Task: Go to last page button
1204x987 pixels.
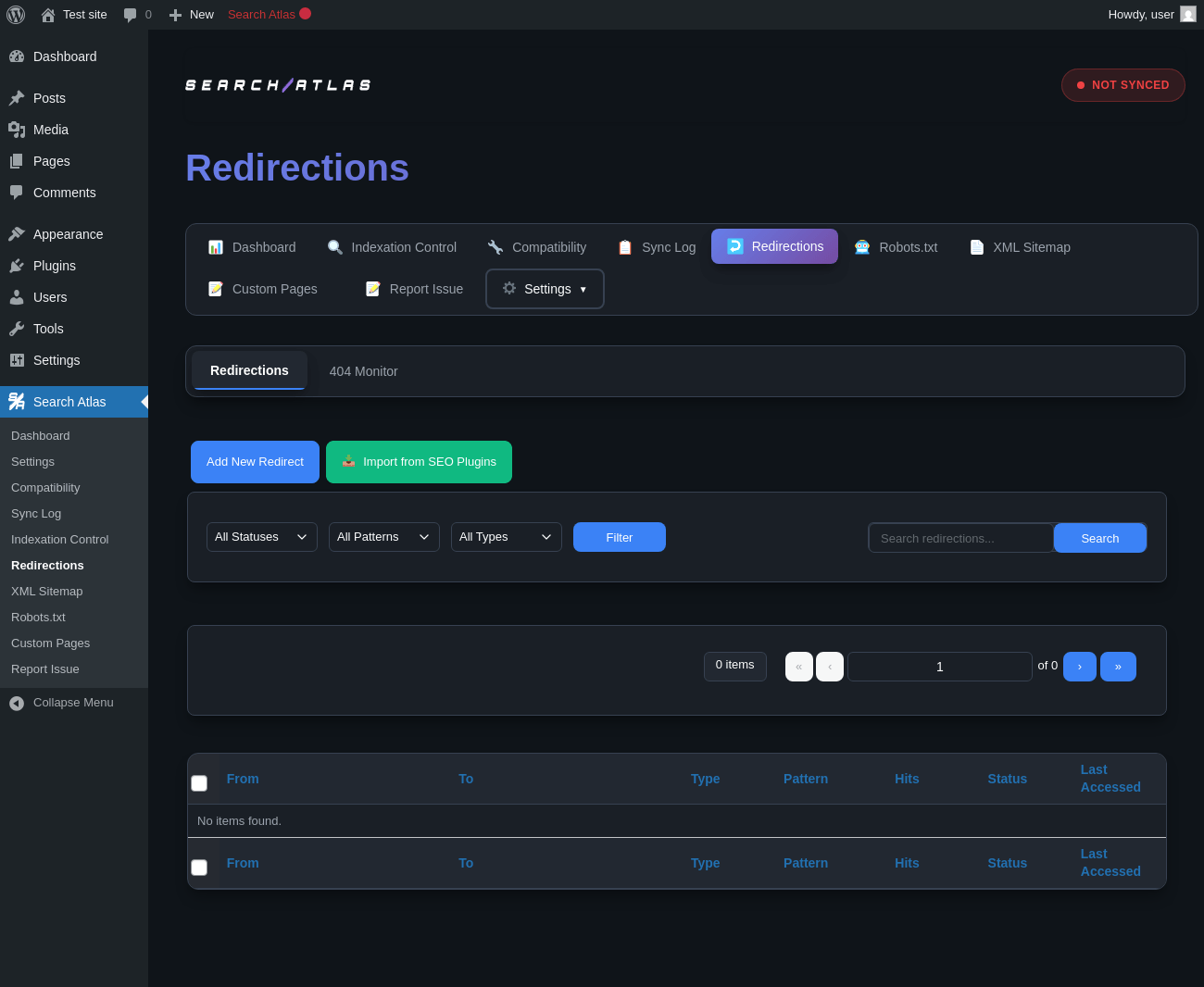Action: click(x=1118, y=667)
